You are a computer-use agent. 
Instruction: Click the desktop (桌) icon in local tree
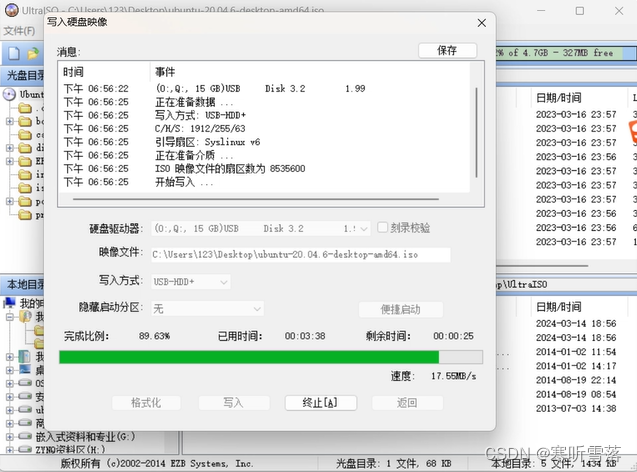pos(25,370)
